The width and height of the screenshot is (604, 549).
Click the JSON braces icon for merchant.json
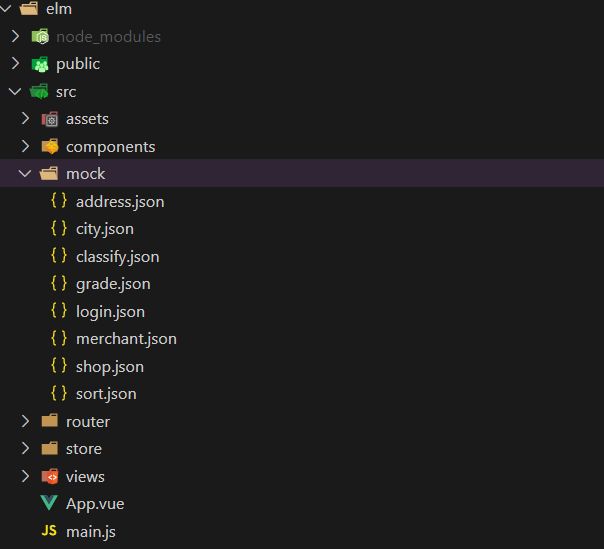(x=59, y=338)
